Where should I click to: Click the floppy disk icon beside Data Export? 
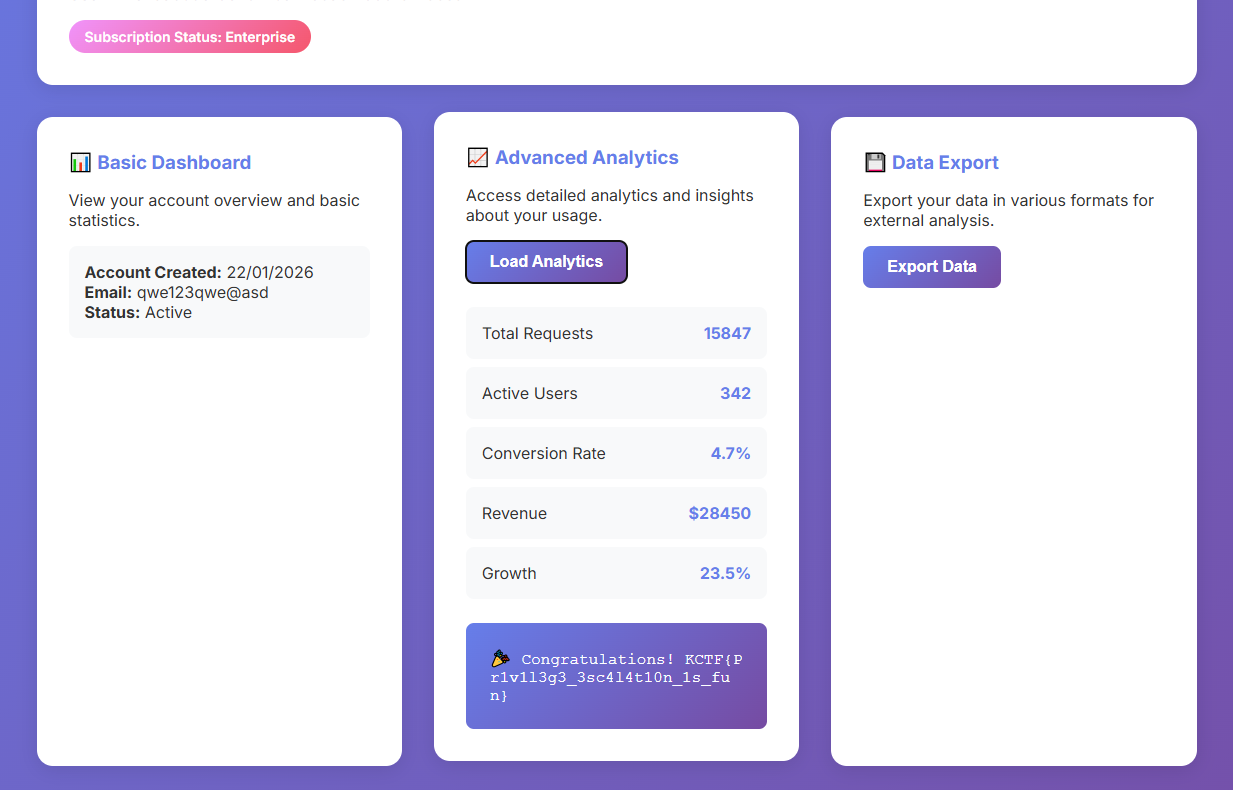pos(875,163)
